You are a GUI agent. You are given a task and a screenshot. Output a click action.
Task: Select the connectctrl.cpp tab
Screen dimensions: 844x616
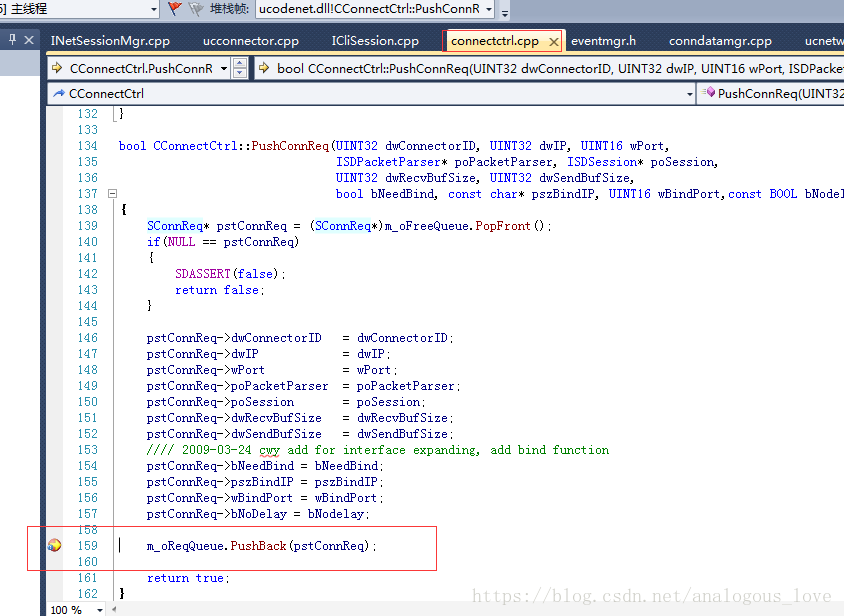[495, 41]
